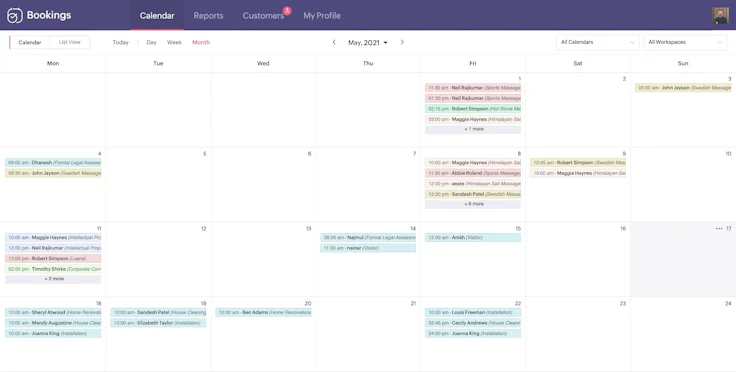736x372 pixels.
Task: Open 12:00 am Anish Visitor booking
Action: [473, 237]
